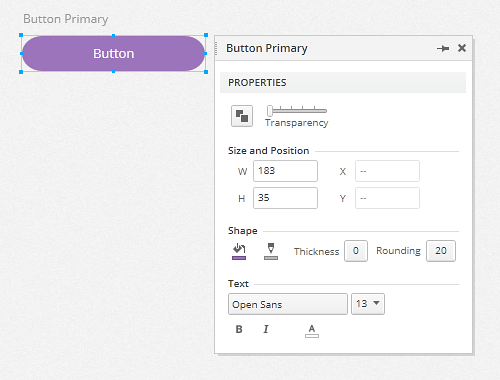Viewport: 500px width, 380px height.
Task: Click the Button Primary panel title
Action: coord(267,48)
